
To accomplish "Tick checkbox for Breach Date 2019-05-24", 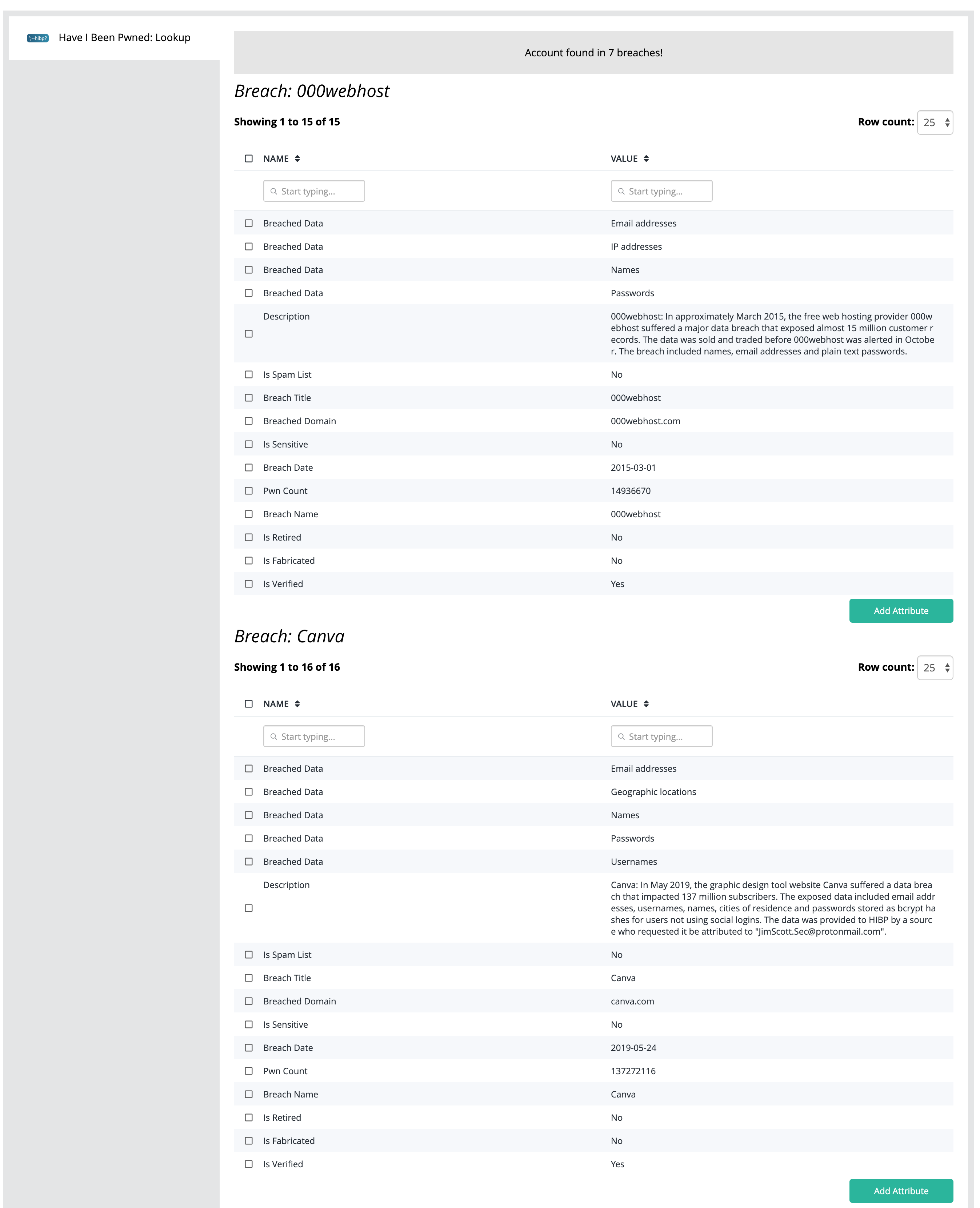I will point(248,1048).
